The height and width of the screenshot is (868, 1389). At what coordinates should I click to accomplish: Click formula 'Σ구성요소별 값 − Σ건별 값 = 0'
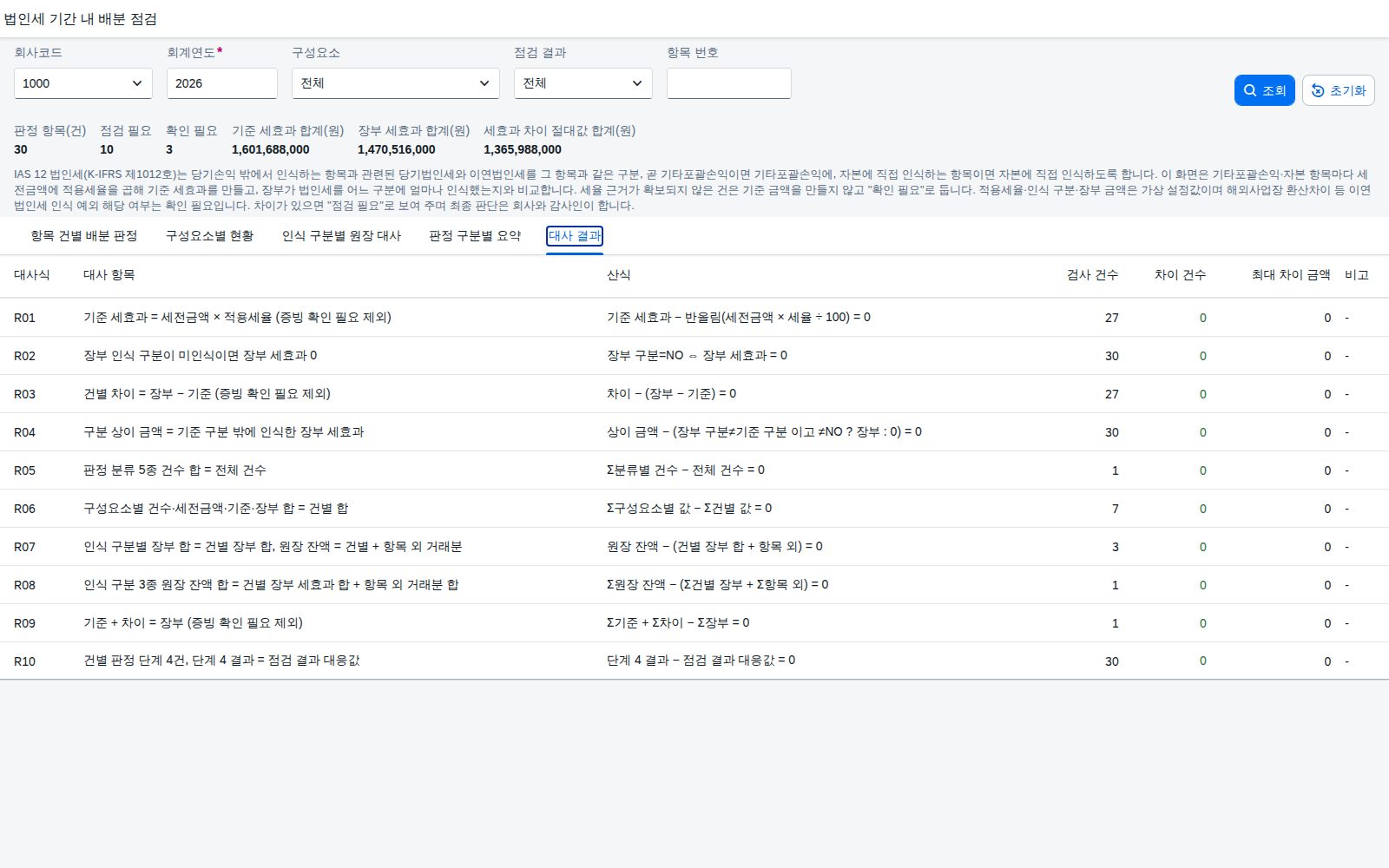[689, 509]
